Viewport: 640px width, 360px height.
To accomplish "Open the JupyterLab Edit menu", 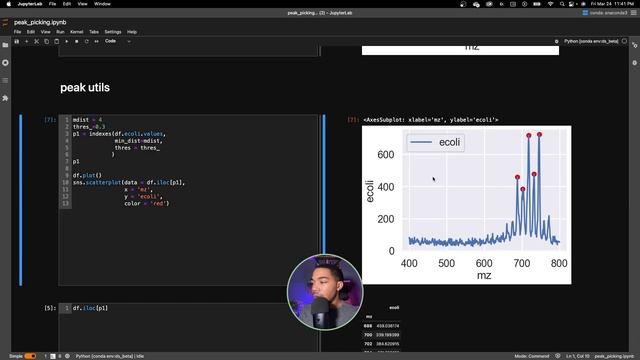I will click(x=31, y=32).
